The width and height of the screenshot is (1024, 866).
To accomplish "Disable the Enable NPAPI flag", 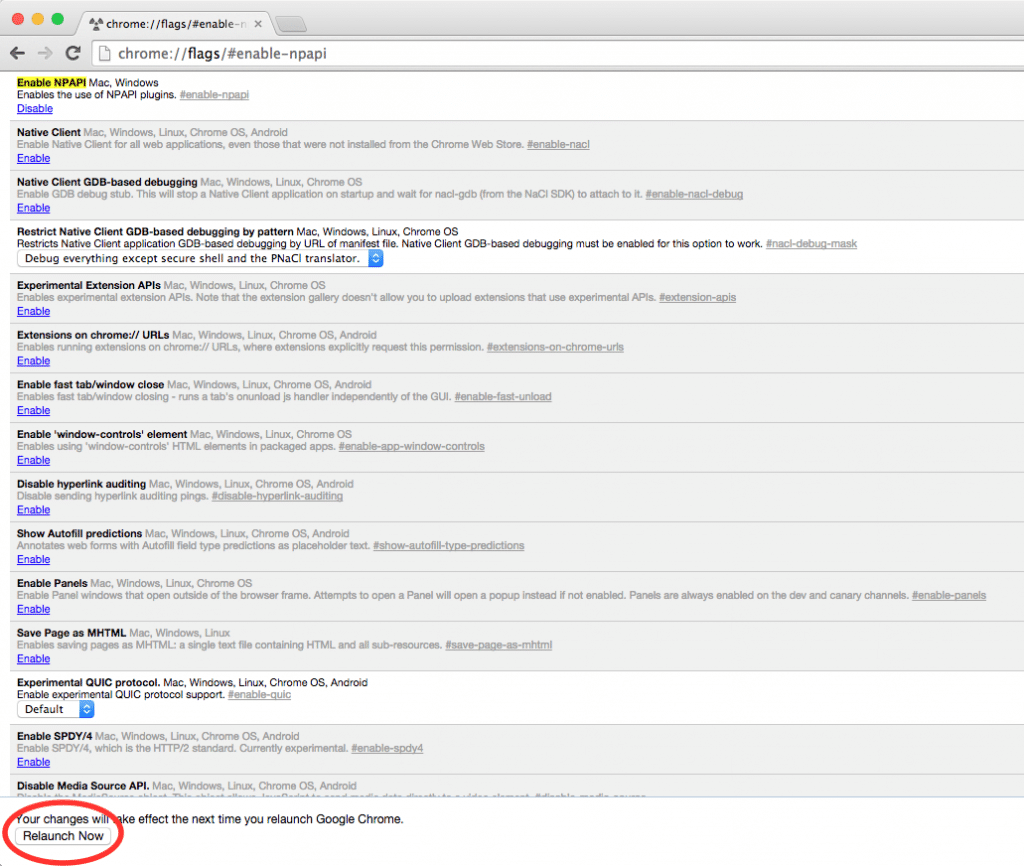I will (x=35, y=108).
